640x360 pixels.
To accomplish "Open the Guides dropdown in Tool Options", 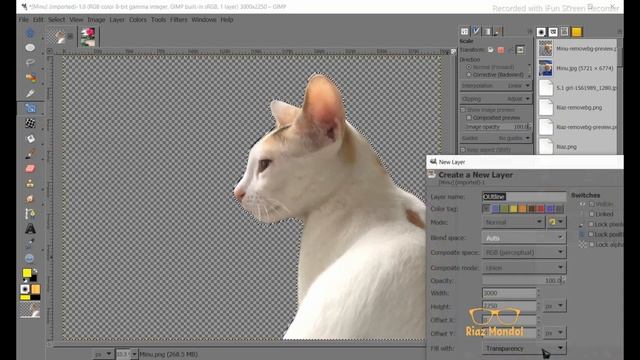I will (x=496, y=138).
